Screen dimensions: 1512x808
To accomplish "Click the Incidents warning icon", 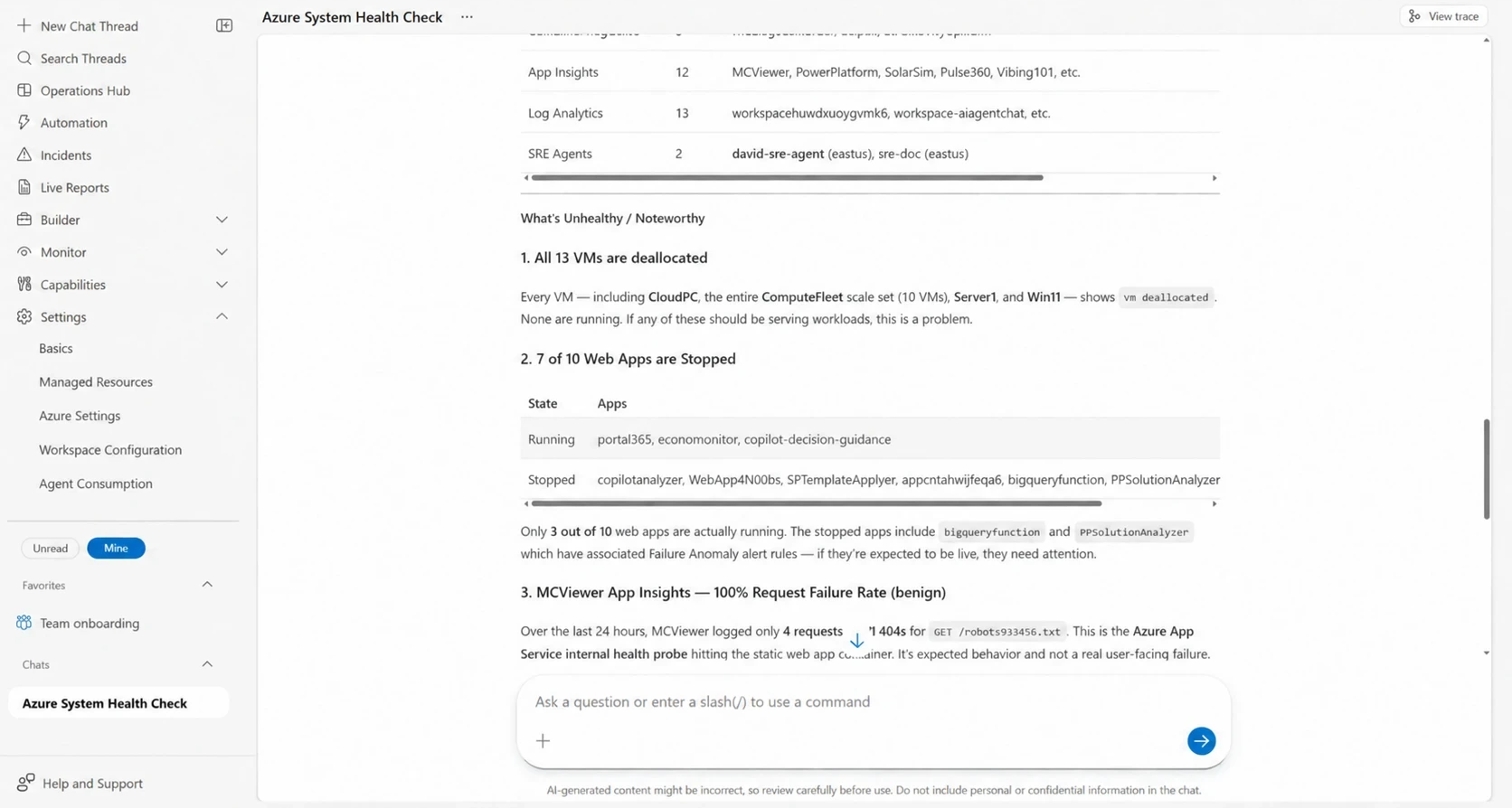I will 24,155.
